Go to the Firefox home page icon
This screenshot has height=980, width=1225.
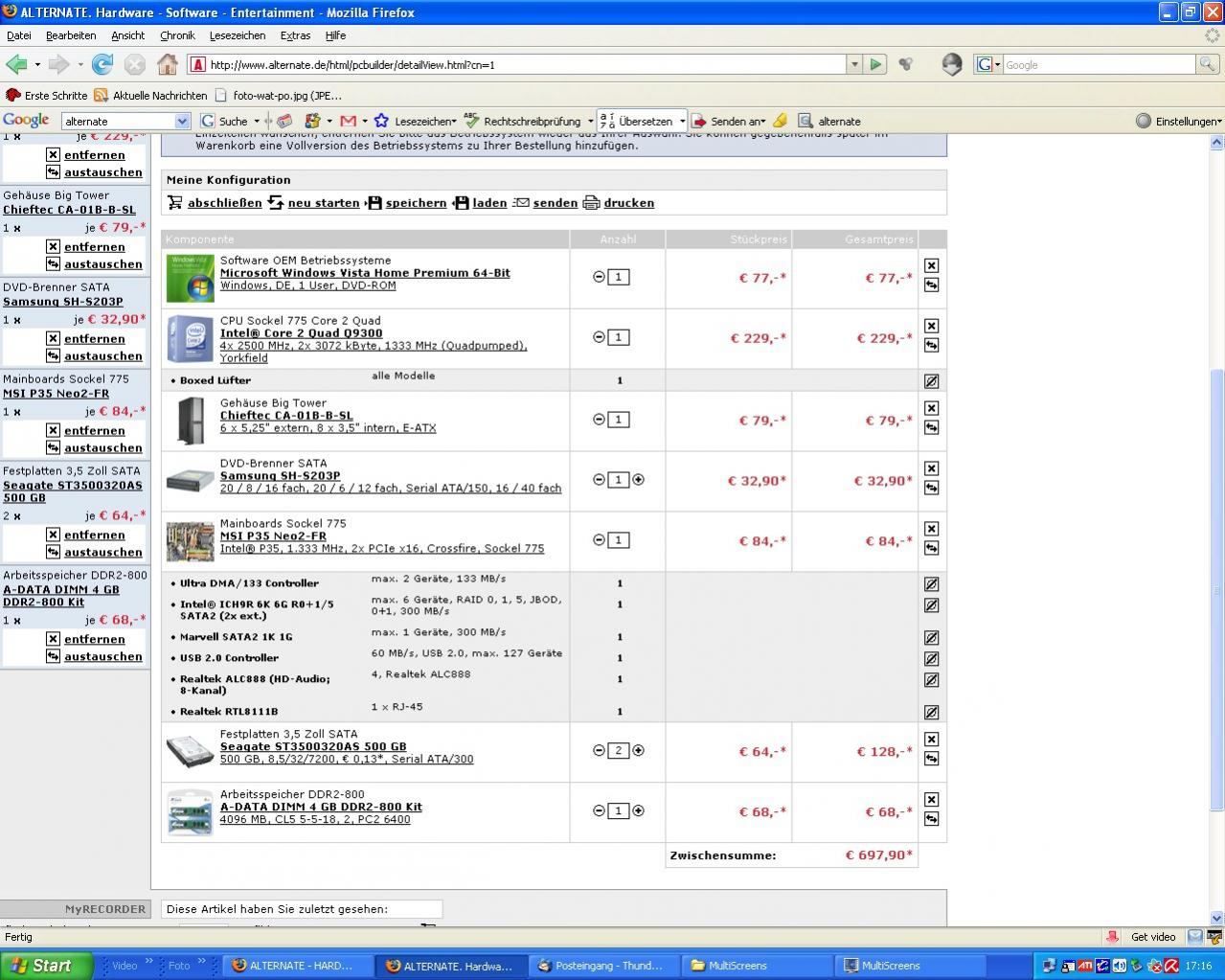coord(168,64)
